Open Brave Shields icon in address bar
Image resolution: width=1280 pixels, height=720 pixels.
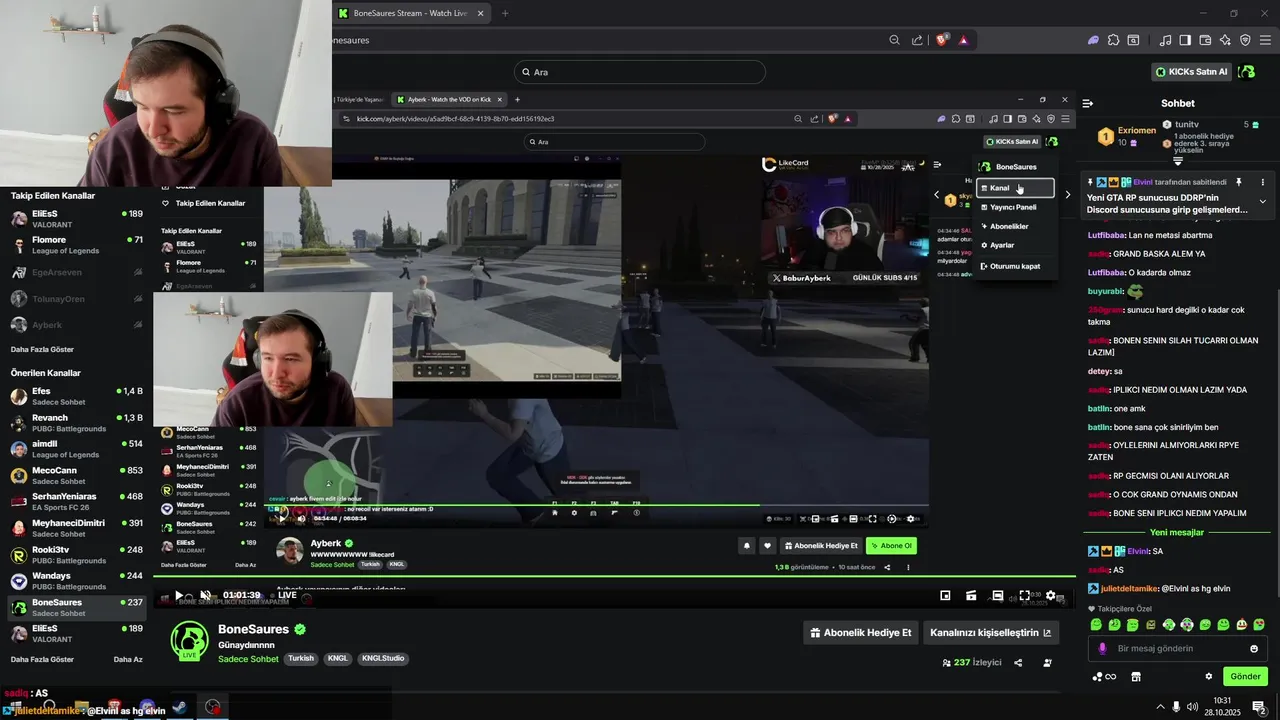pos(942,40)
